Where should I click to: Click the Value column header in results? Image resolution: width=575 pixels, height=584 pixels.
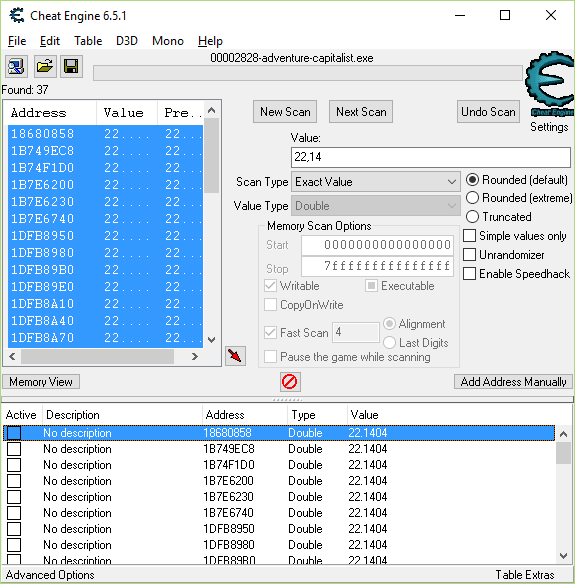[x=127, y=113]
